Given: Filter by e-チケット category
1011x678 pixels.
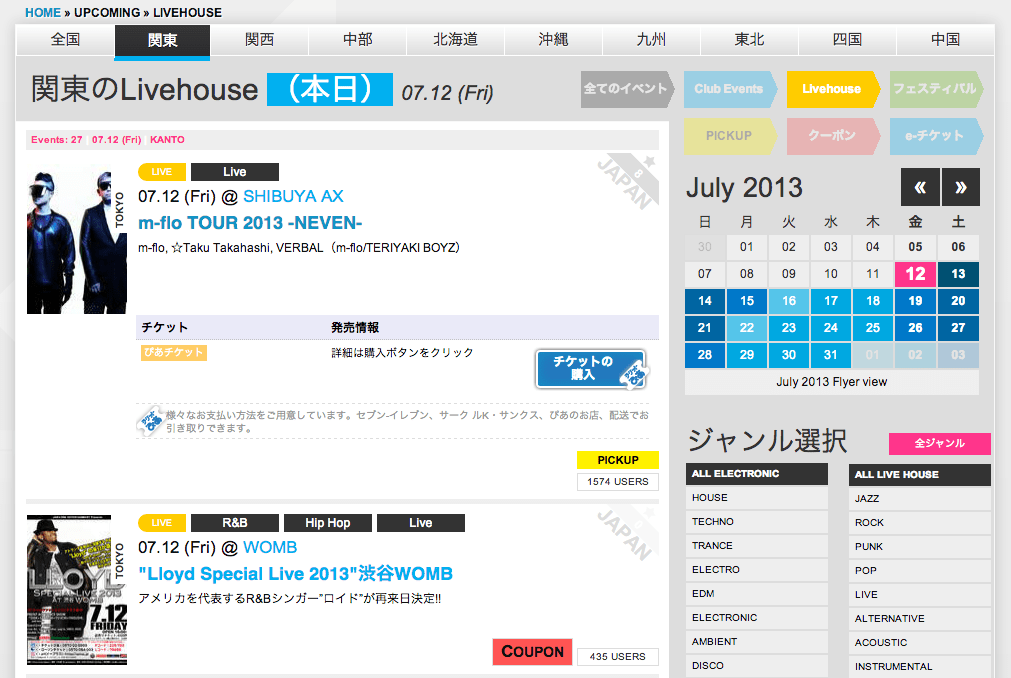Looking at the screenshot, I should (x=936, y=136).
